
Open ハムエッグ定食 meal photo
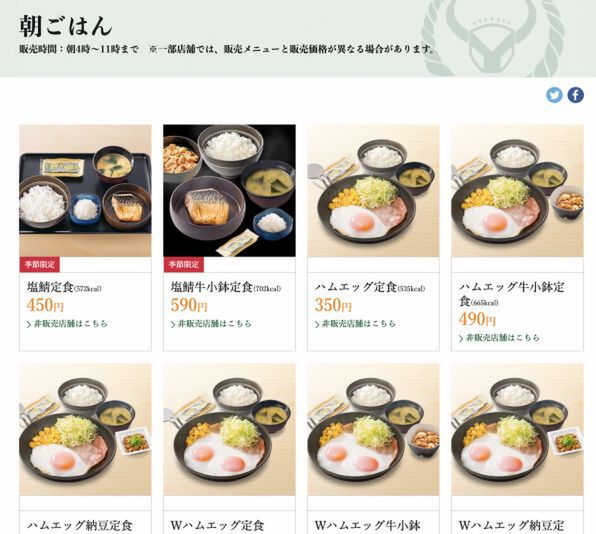(x=373, y=191)
